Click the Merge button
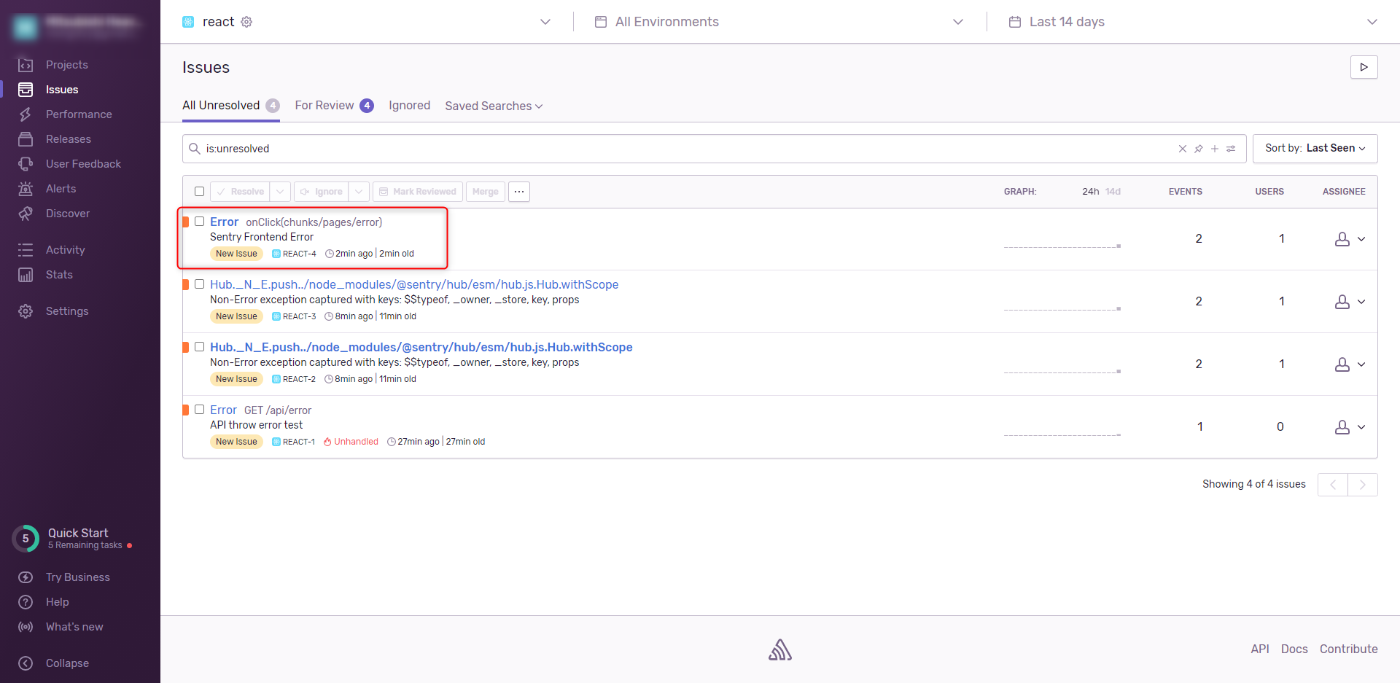The height and width of the screenshot is (683, 1400). tap(485, 191)
